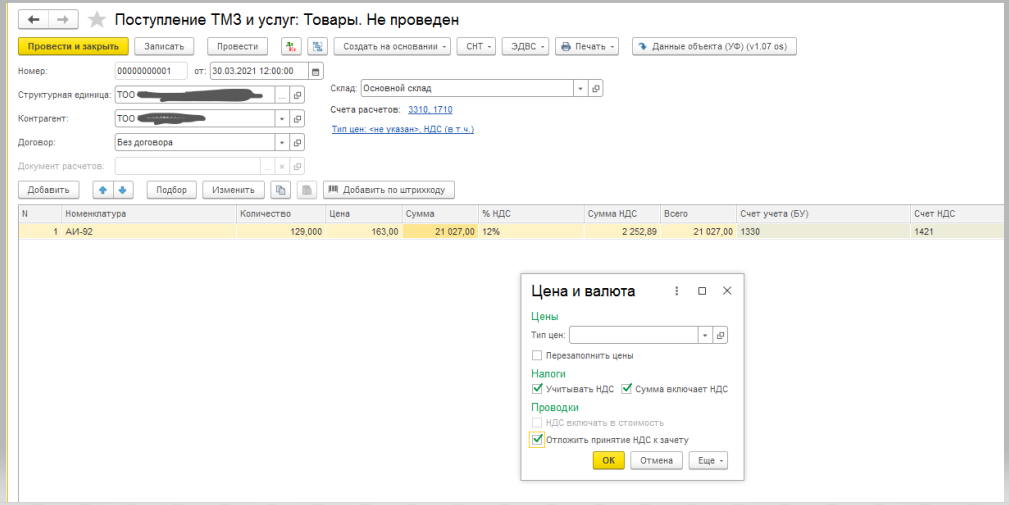Mark document as favorite with star icon

pyautogui.click(x=97, y=20)
